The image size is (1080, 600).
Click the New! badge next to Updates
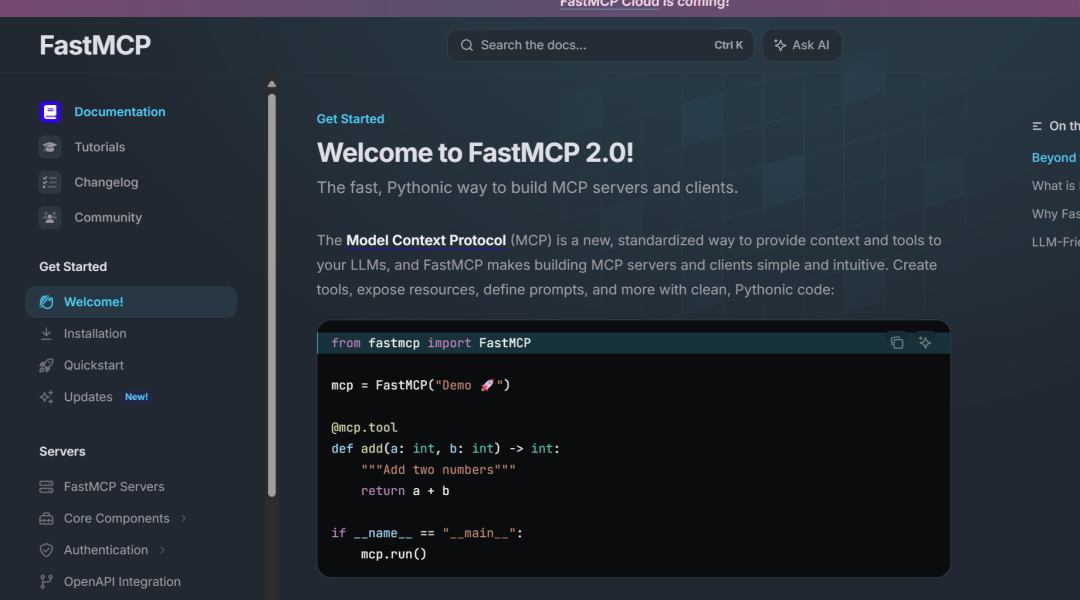[136, 397]
